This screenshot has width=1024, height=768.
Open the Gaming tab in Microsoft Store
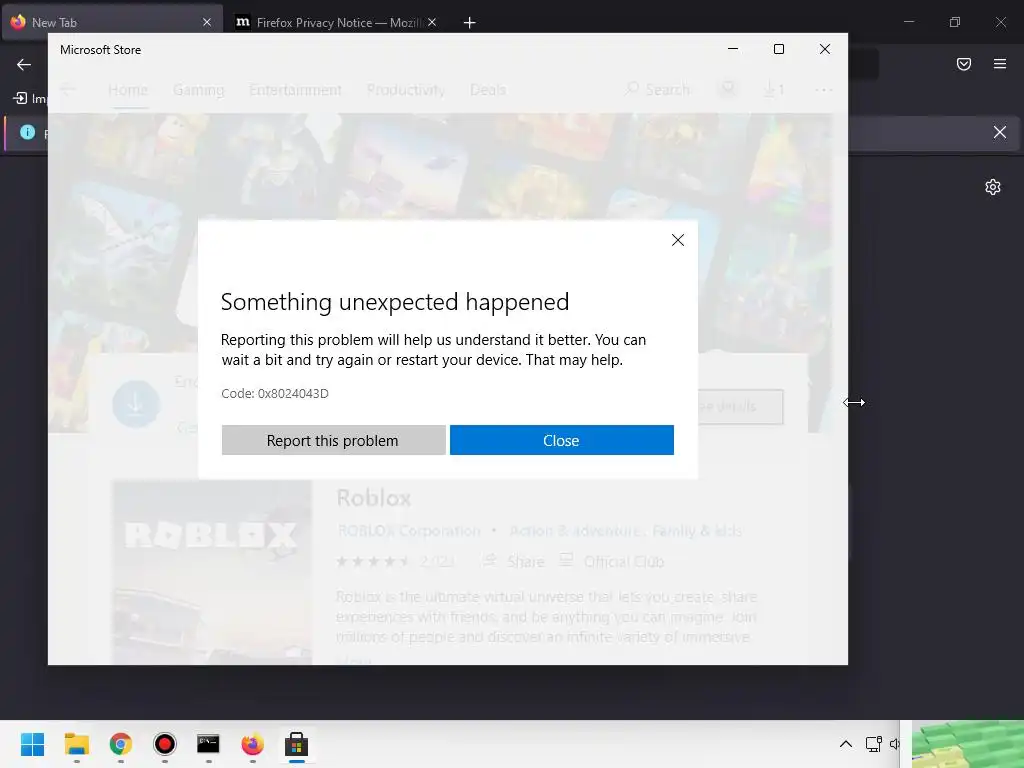[x=199, y=89]
